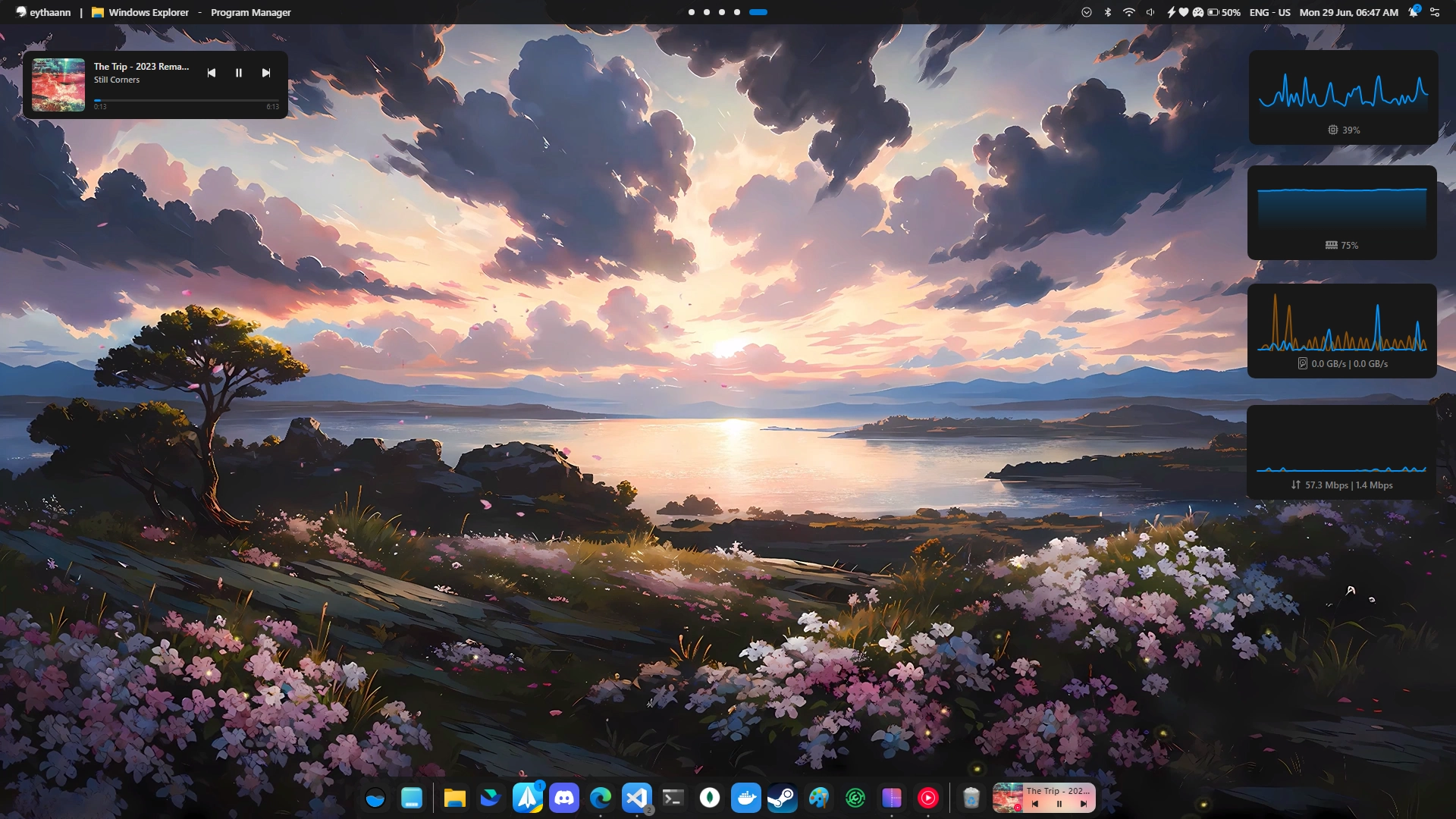
Task: Open Visual Studio Code dock icon
Action: (637, 798)
